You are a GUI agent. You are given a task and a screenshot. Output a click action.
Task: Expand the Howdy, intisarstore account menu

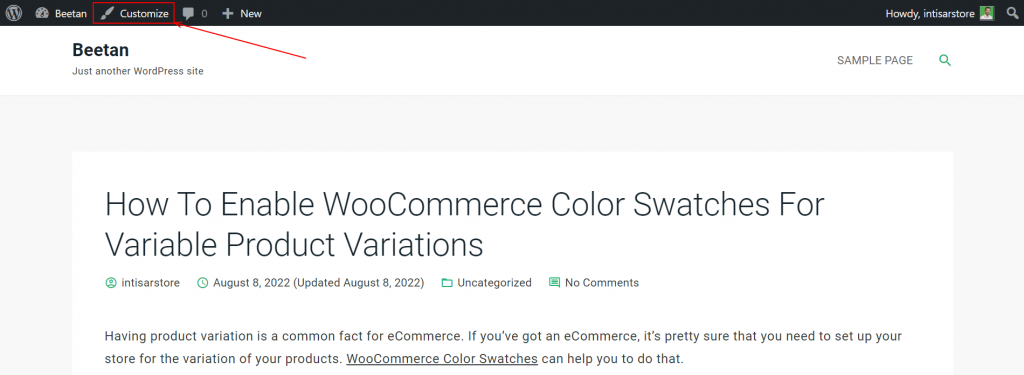(939, 13)
